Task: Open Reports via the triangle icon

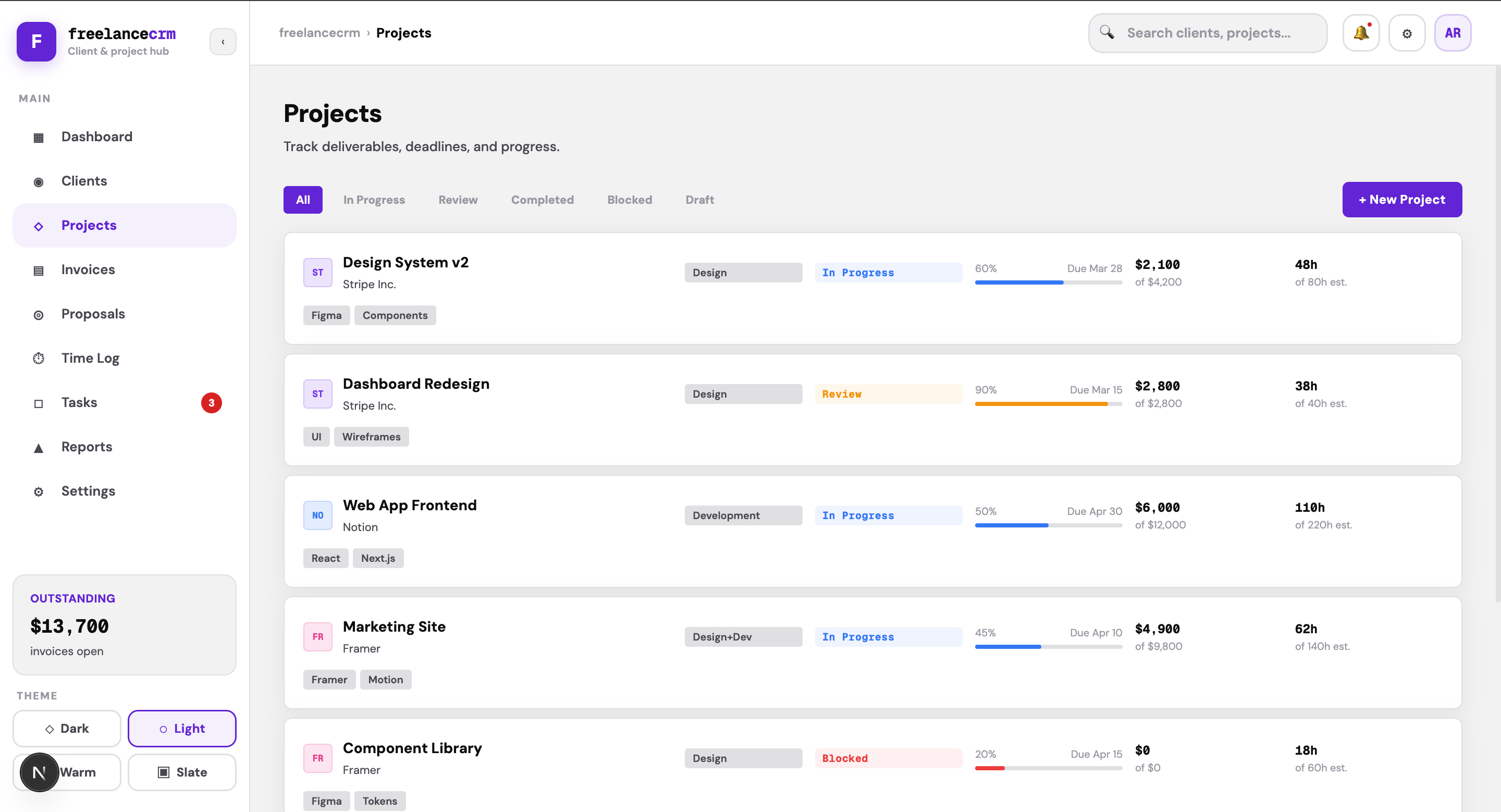Action: [39, 447]
